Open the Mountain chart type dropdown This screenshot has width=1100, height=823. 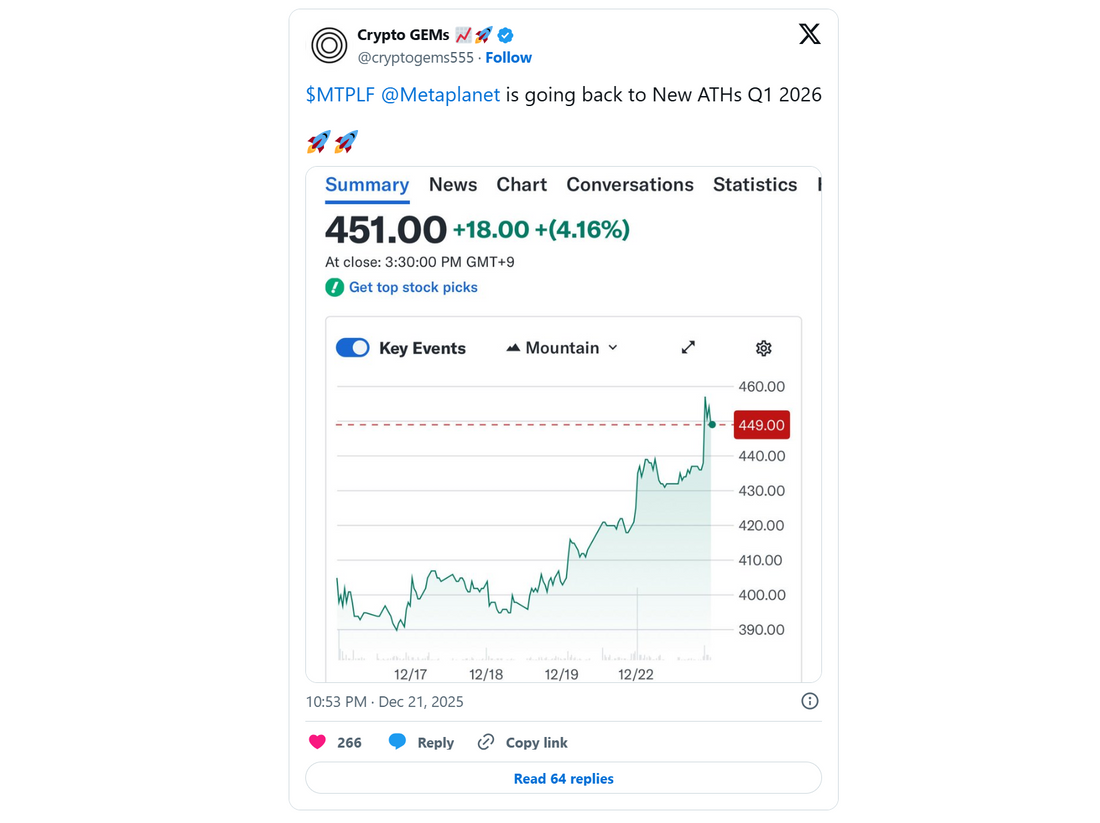click(x=560, y=347)
